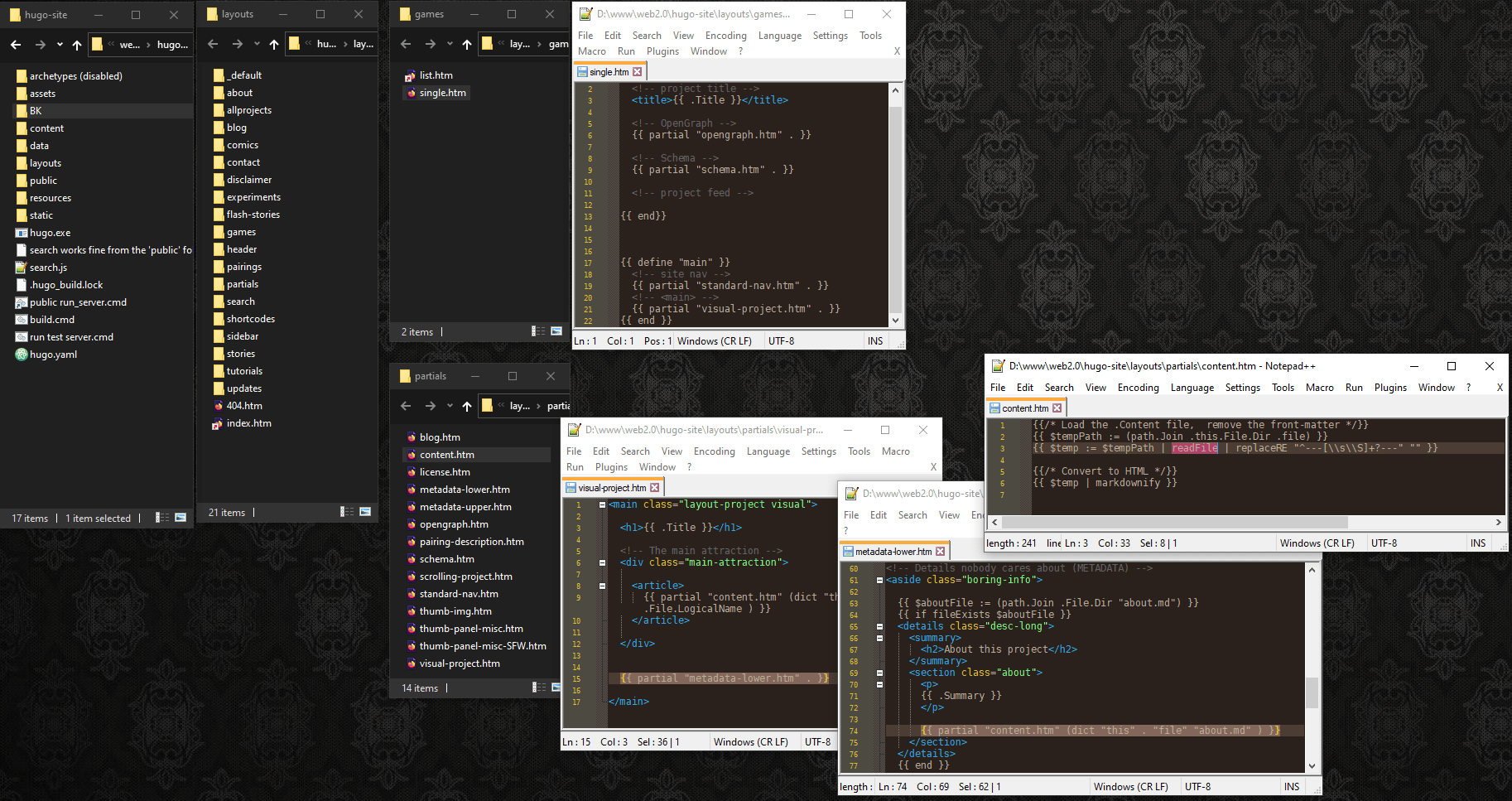
Task: Open the Encoding menu in content.htm Notepad++ window
Action: tap(1138, 388)
